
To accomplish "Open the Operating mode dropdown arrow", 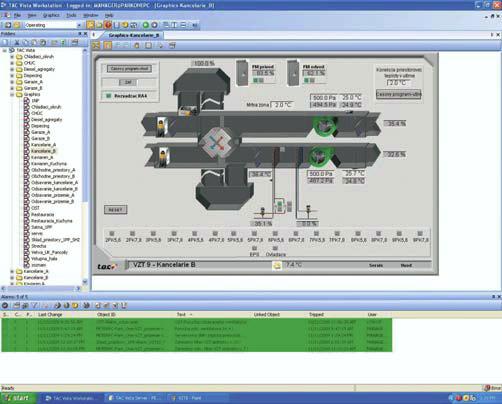I will 79,25.
